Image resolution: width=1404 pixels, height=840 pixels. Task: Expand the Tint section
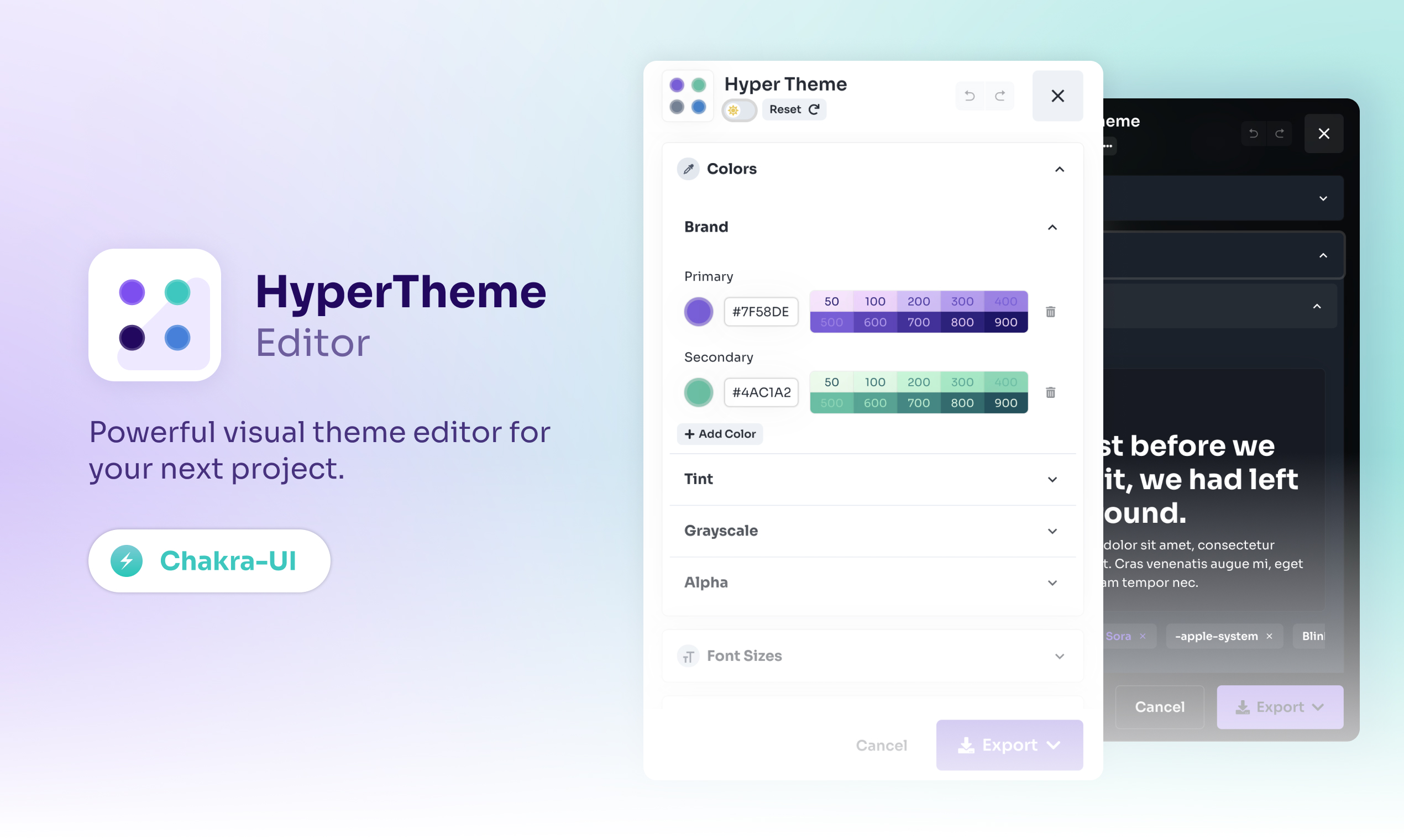(x=1053, y=479)
